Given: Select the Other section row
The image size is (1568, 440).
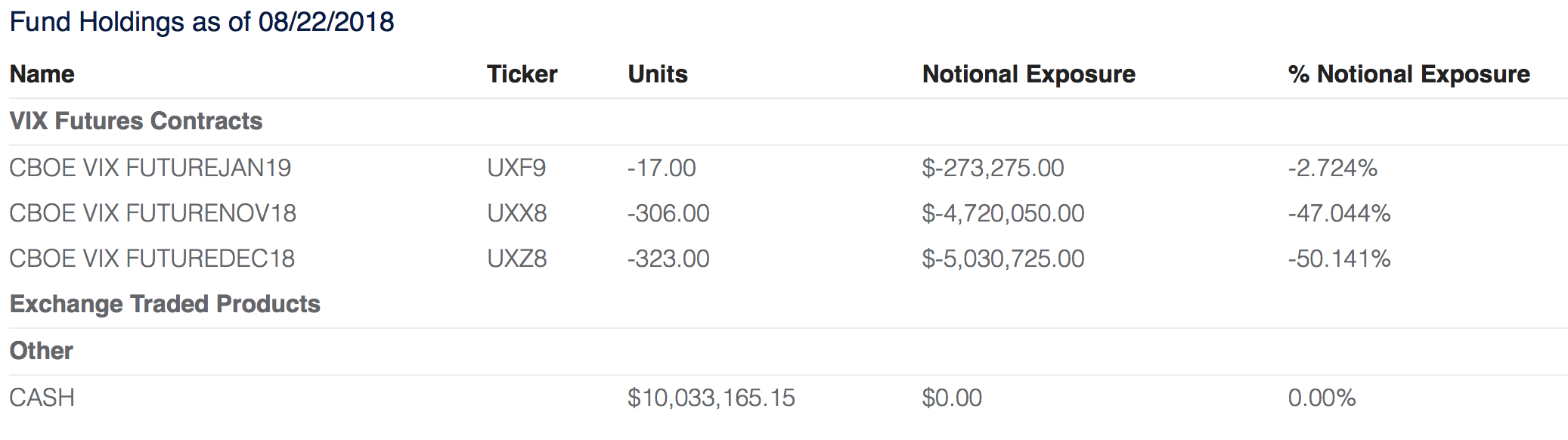Looking at the screenshot, I should click(42, 351).
